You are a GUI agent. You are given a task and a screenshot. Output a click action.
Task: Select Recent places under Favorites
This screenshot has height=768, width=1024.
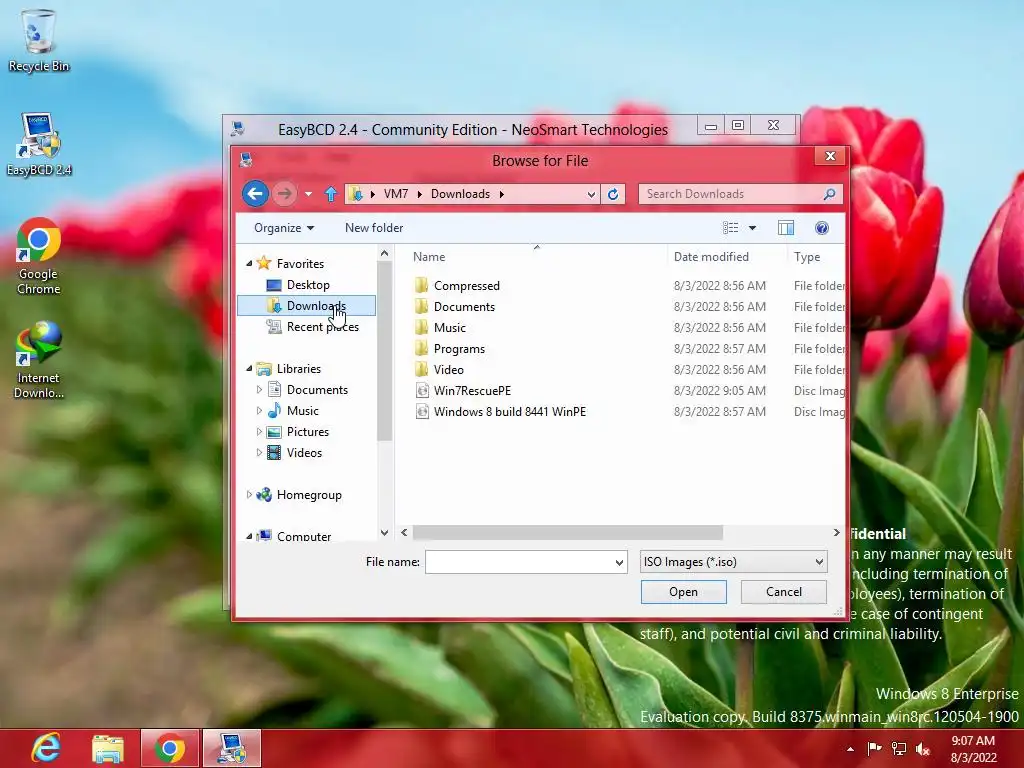coord(323,327)
